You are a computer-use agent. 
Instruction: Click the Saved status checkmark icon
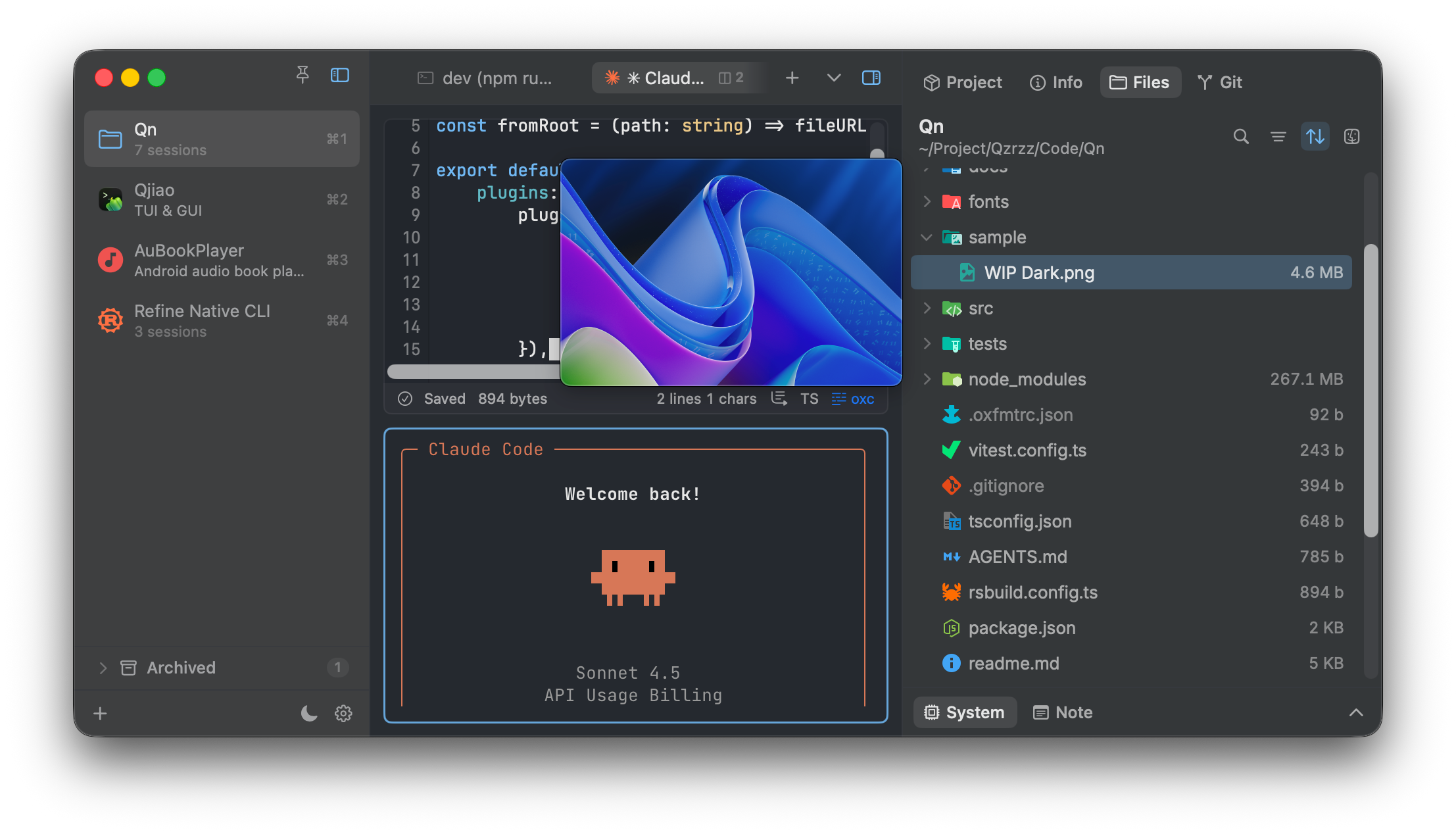405,399
